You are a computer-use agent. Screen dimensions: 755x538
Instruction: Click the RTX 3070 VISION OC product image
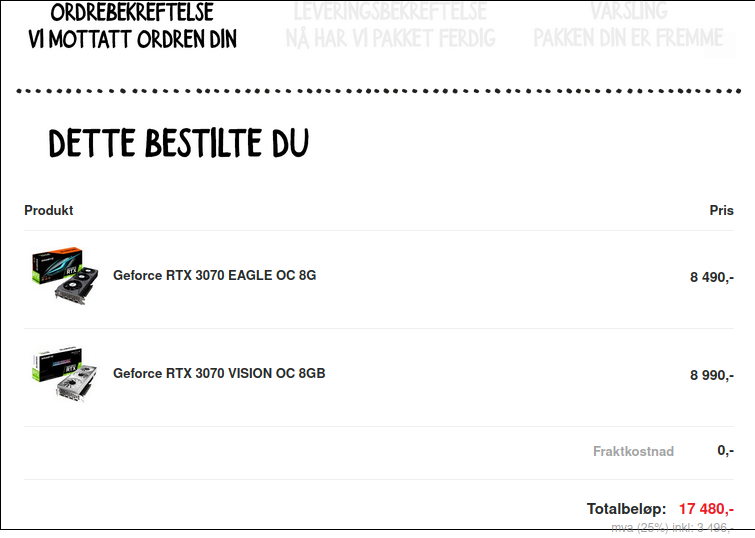click(65, 373)
